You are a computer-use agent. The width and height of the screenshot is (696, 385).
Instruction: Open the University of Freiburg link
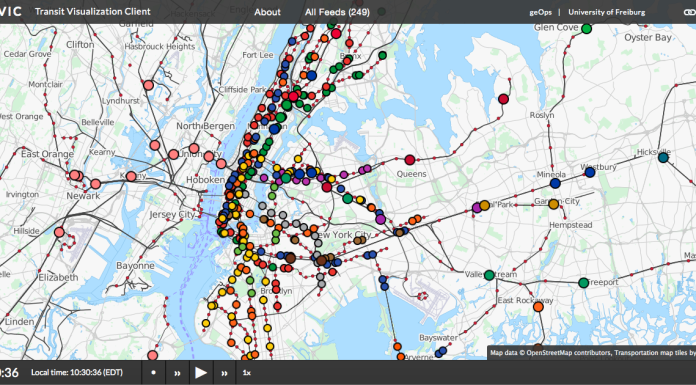(x=607, y=12)
